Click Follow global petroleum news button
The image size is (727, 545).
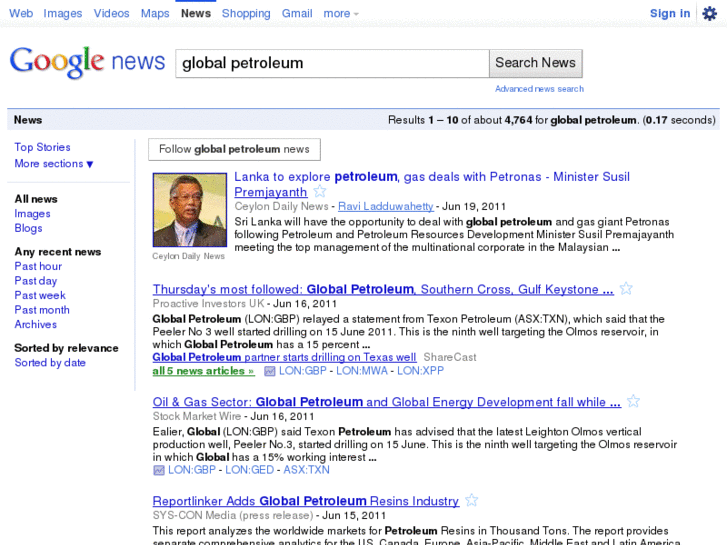[x=234, y=149]
